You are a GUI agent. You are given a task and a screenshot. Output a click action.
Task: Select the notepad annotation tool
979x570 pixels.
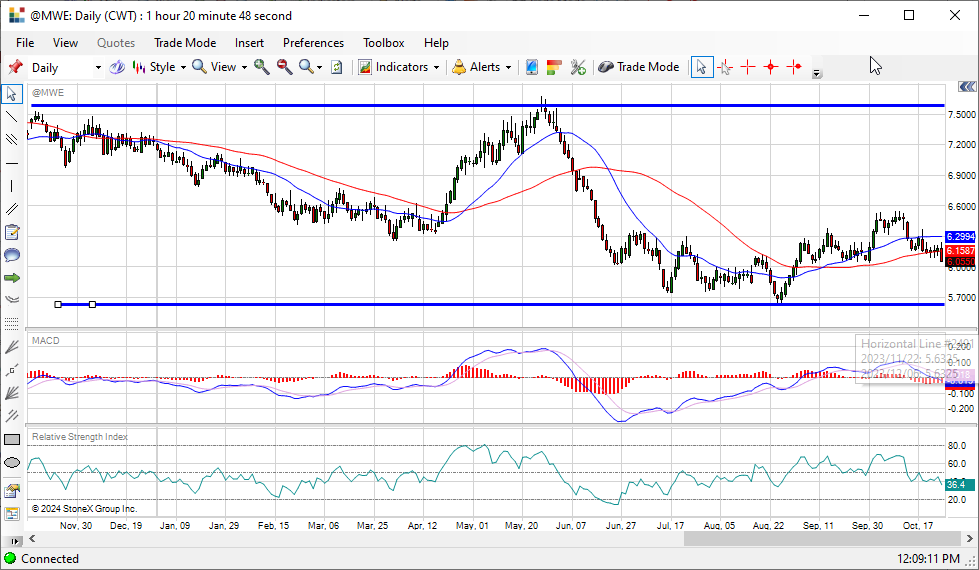(11, 232)
